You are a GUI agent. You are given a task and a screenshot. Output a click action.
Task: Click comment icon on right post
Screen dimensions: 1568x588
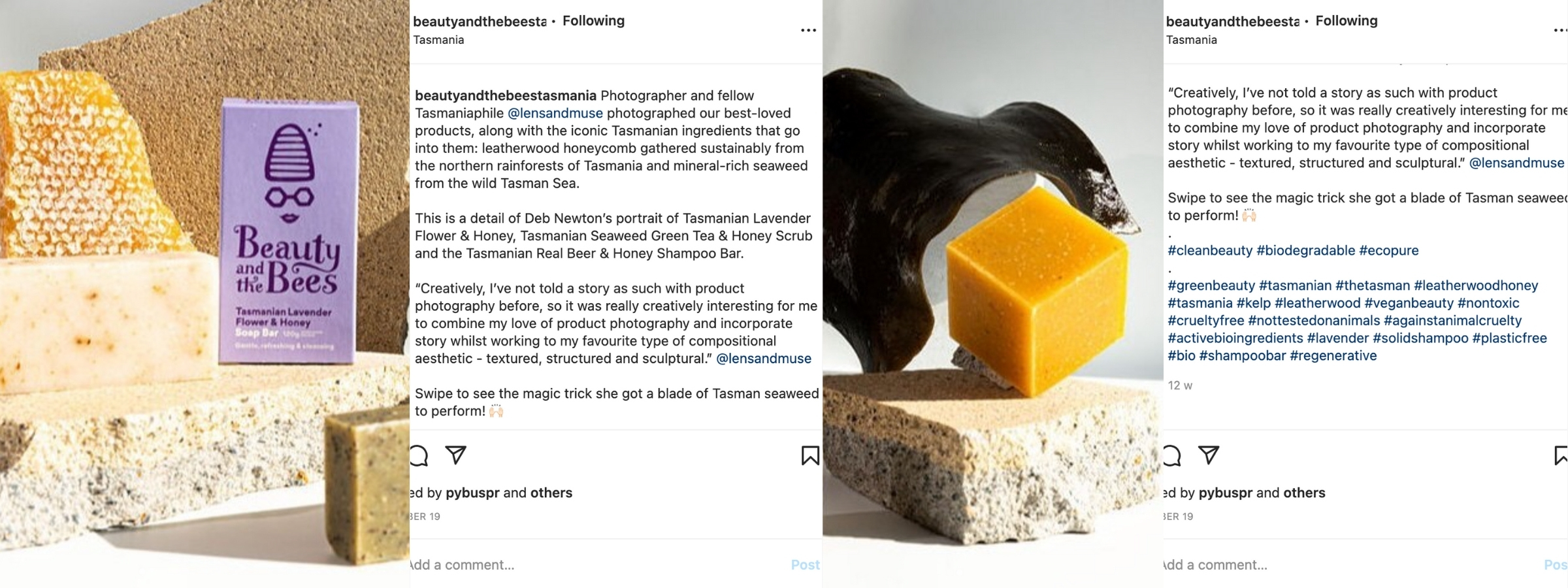coord(1172,455)
